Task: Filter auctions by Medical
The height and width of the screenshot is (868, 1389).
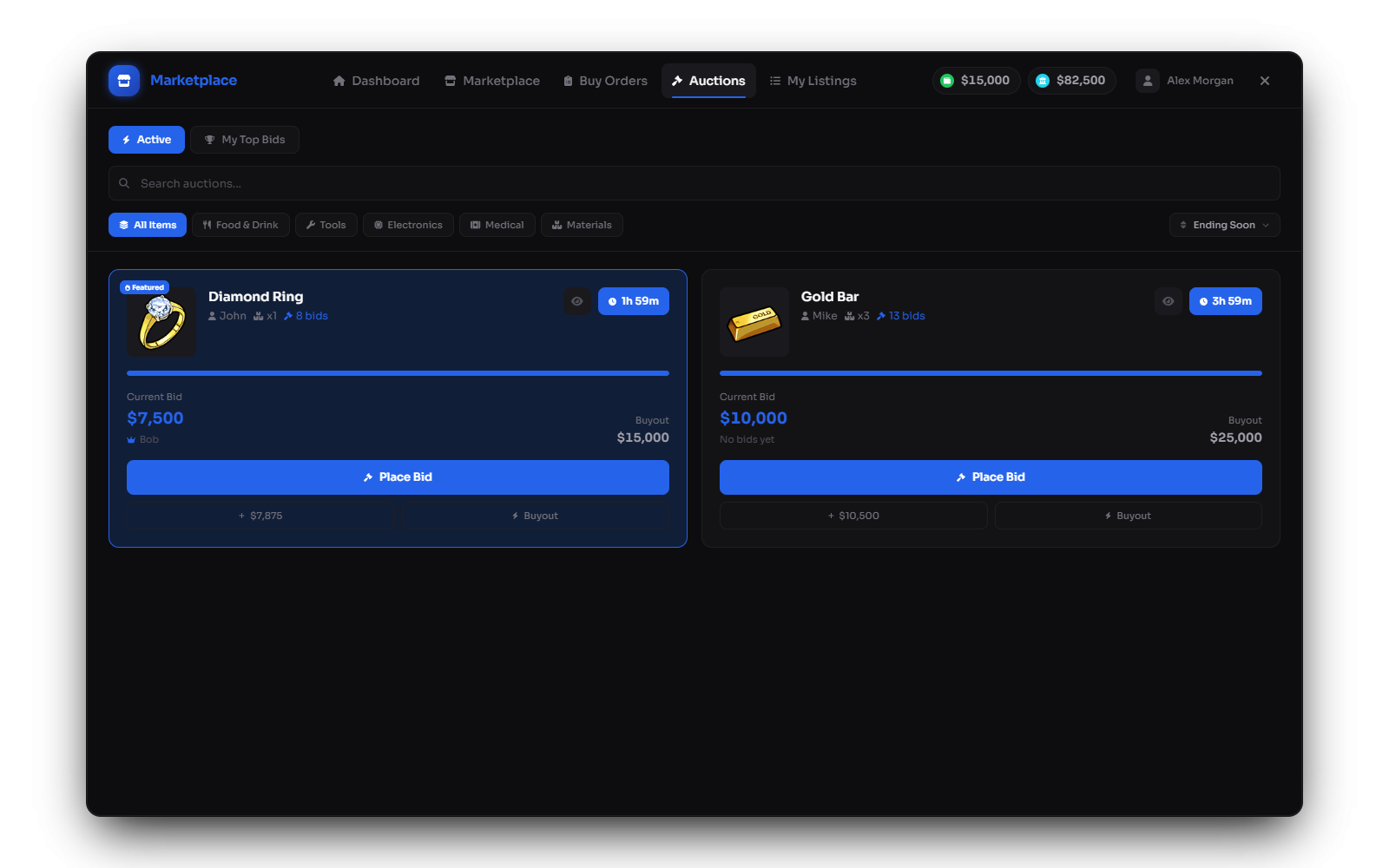Action: click(497, 225)
